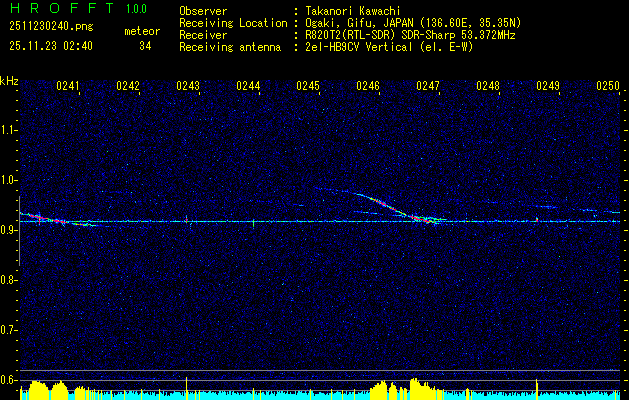The height and width of the screenshot is (400, 629).
Task: Click the short echo burst at 0243
Action: (x=187, y=220)
